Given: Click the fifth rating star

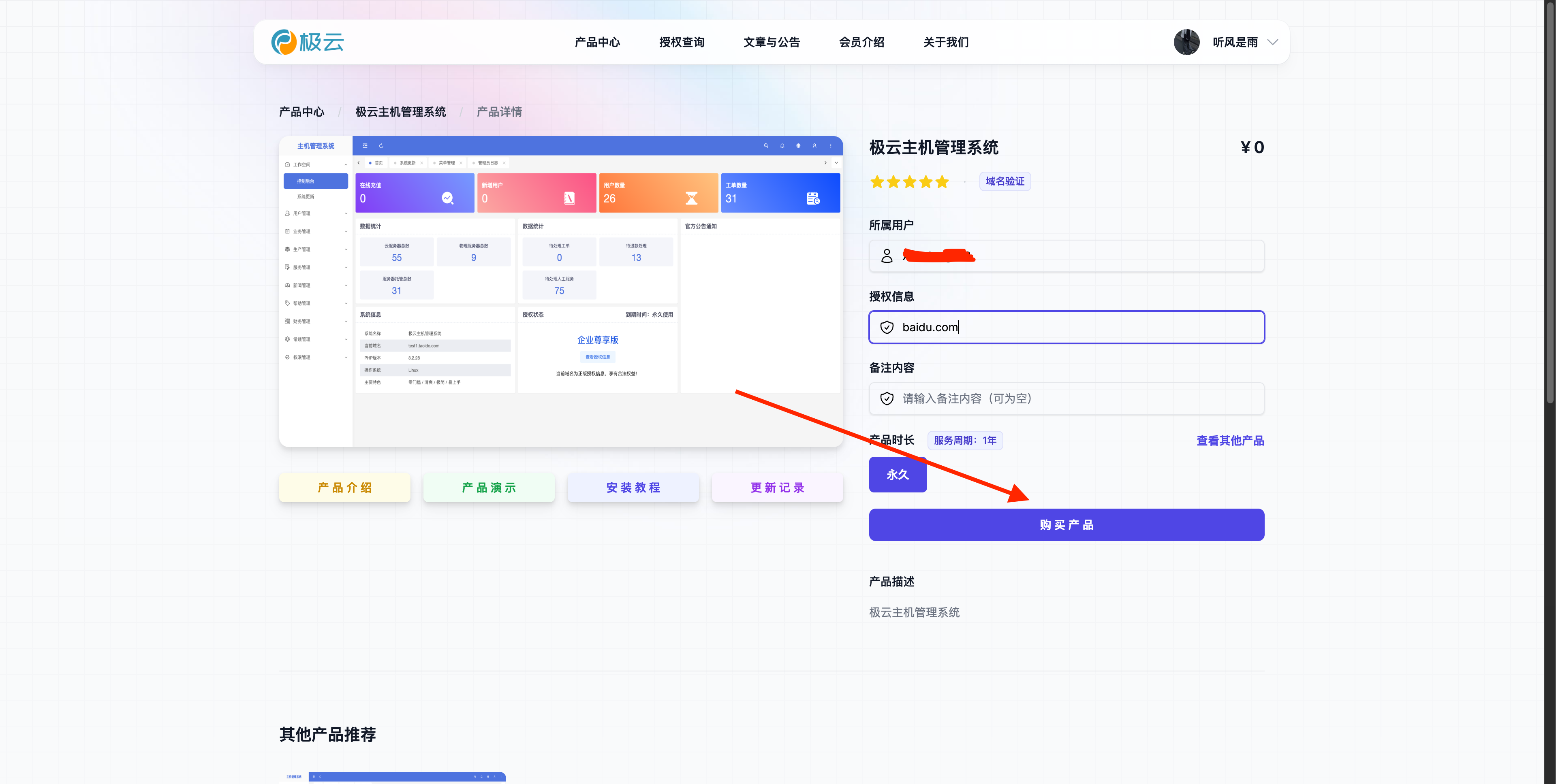Looking at the screenshot, I should pyautogui.click(x=942, y=182).
